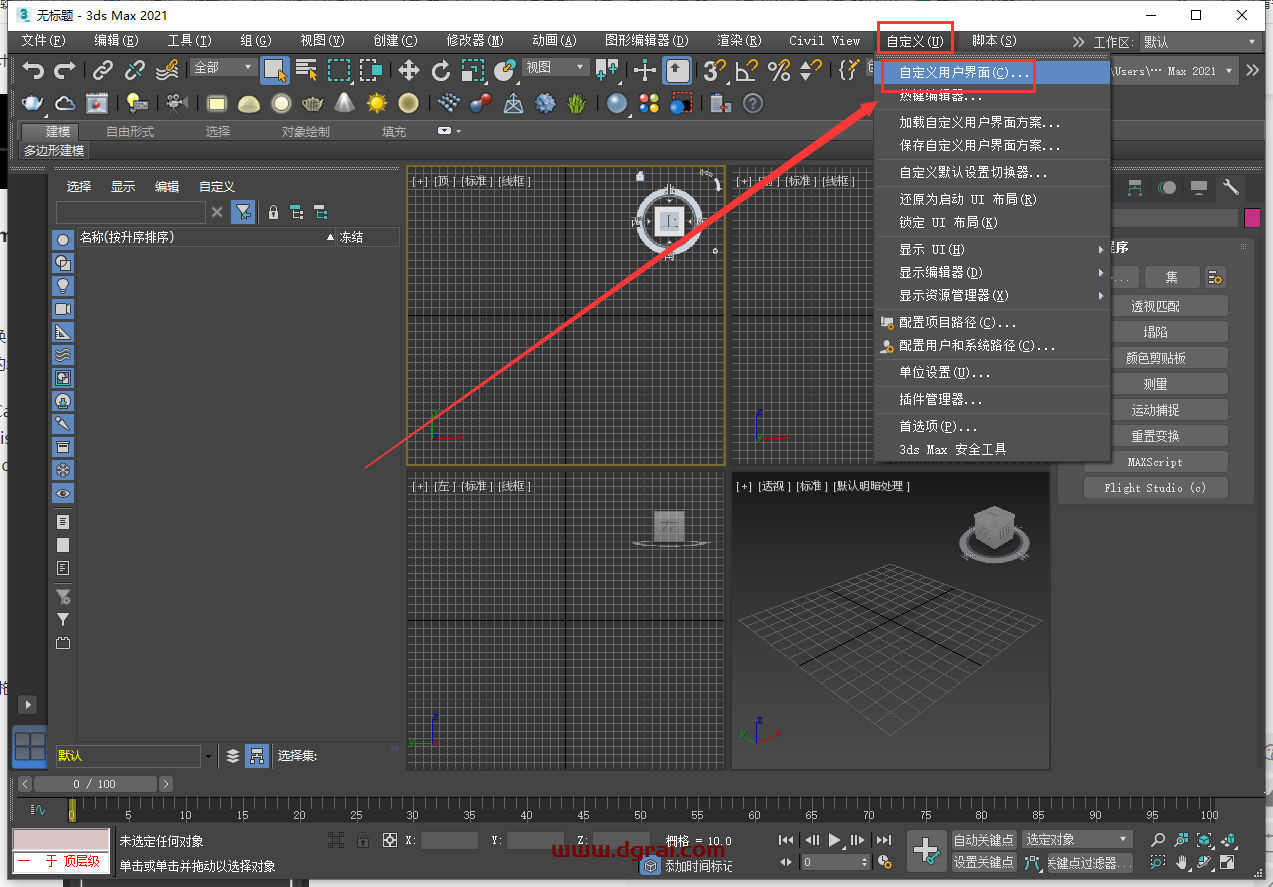Activate the Select and Rotate tool

[442, 71]
